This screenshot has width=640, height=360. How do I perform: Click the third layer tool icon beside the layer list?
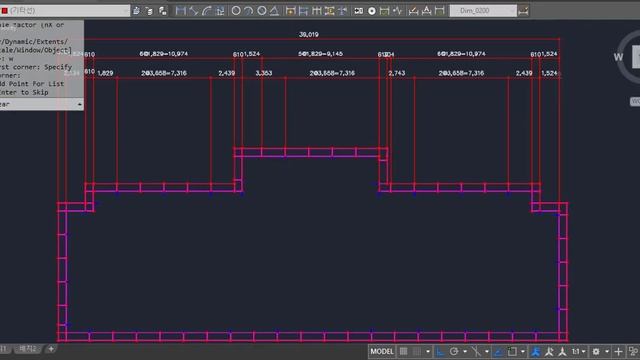coord(162,11)
